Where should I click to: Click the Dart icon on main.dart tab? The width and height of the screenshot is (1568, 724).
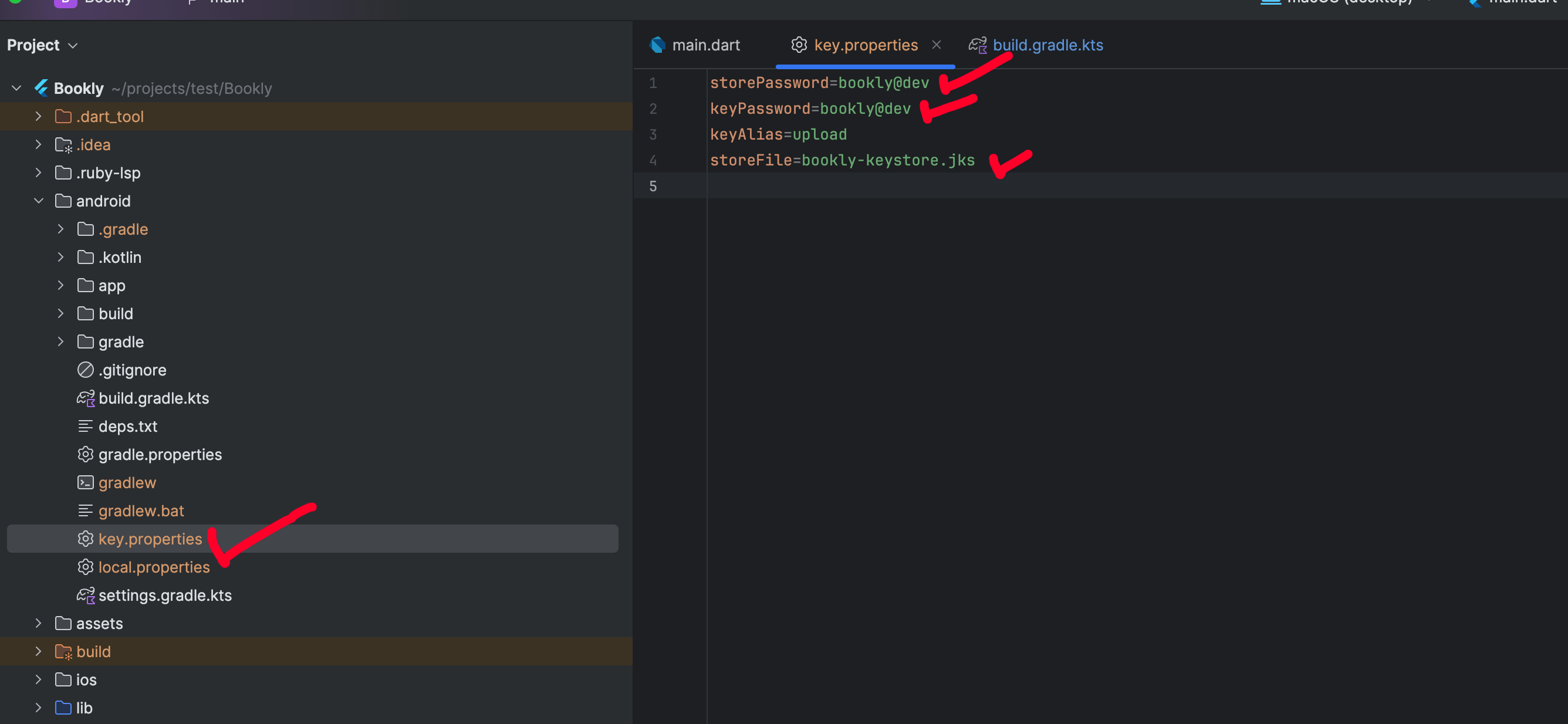tap(657, 45)
